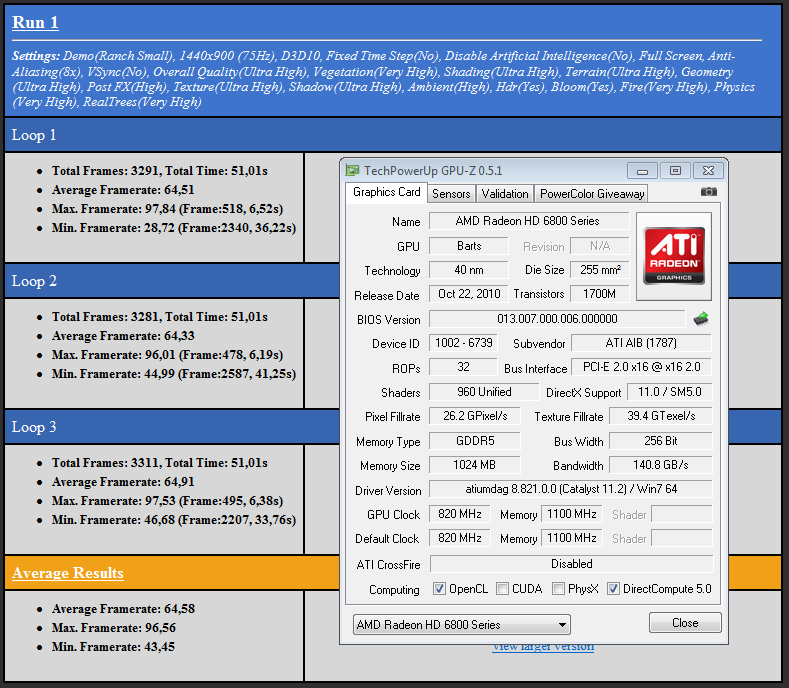Open the AMD Radeon HD 6800 Series dropdown

click(x=461, y=625)
